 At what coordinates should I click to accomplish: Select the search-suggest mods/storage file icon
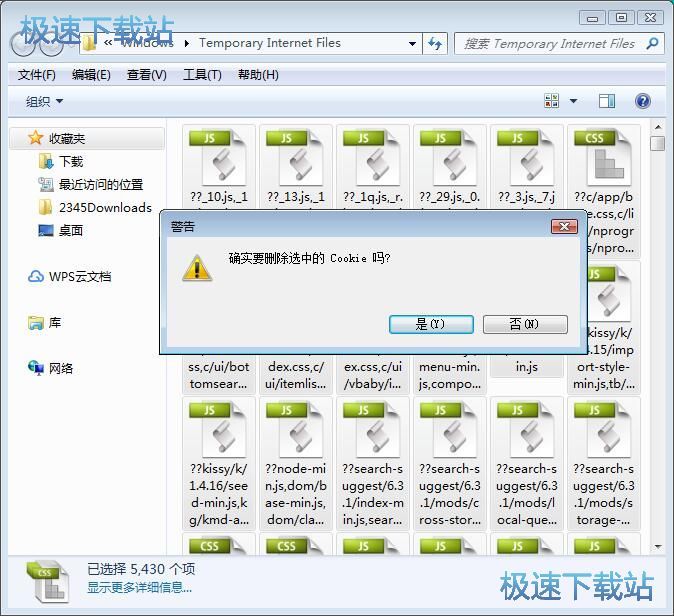pos(602,429)
